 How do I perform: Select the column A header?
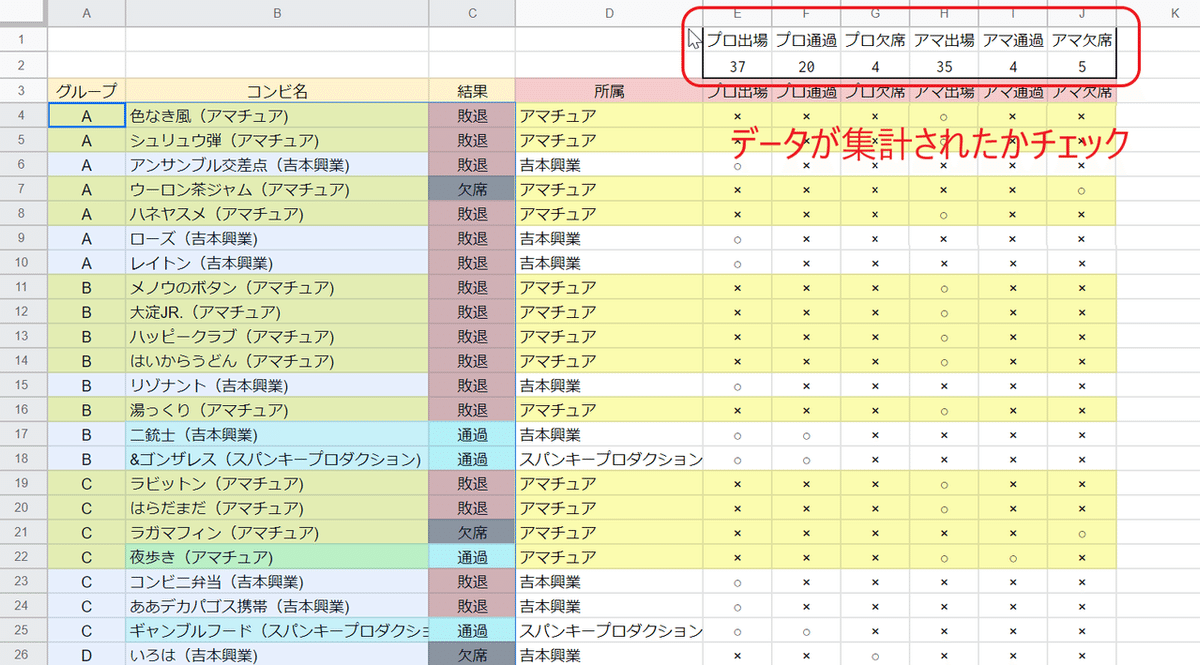click(x=86, y=13)
